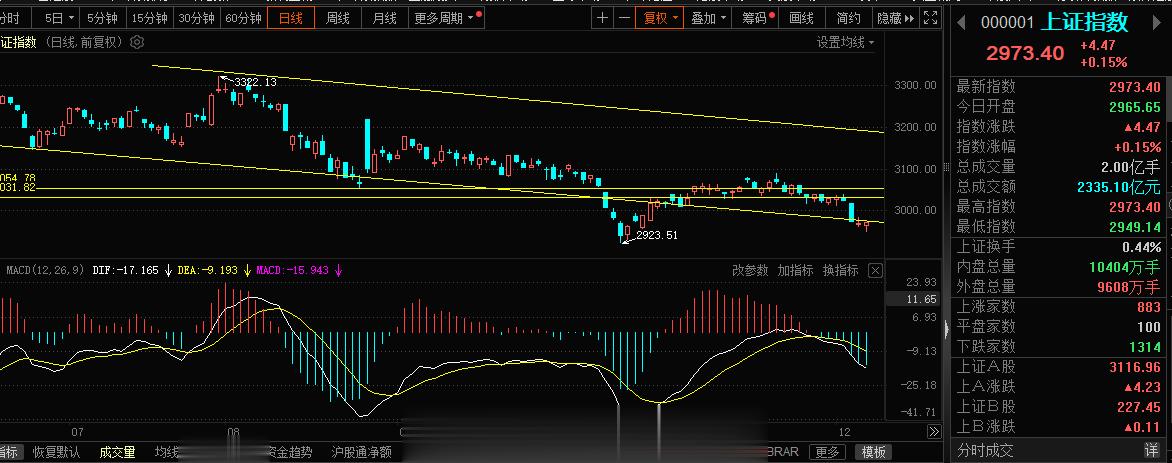Screen dimensions: 1172x463
Task: Click 详 details button beside 分时成交
Action: [x=1152, y=450]
